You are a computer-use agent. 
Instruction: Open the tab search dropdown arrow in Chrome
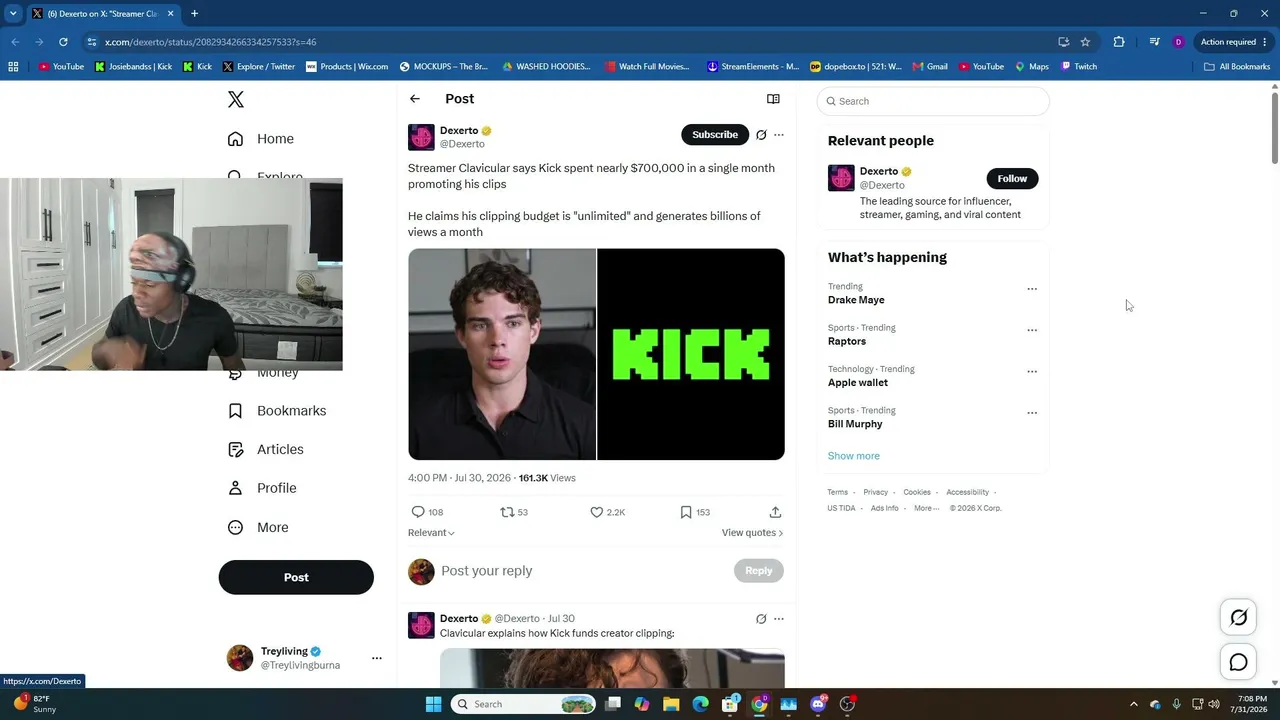click(x=13, y=14)
